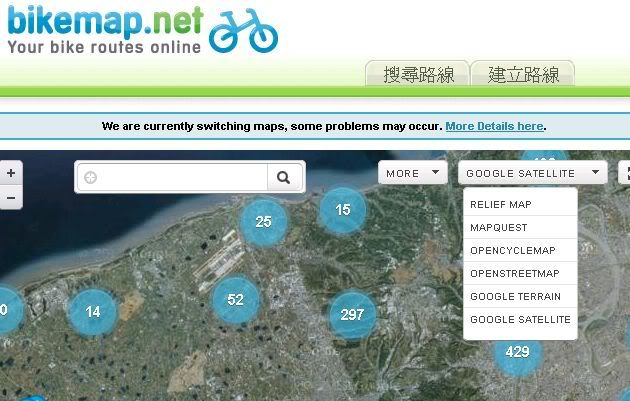Image resolution: width=630 pixels, height=401 pixels.
Task: Click cluster marker number 14
Action: (x=92, y=312)
